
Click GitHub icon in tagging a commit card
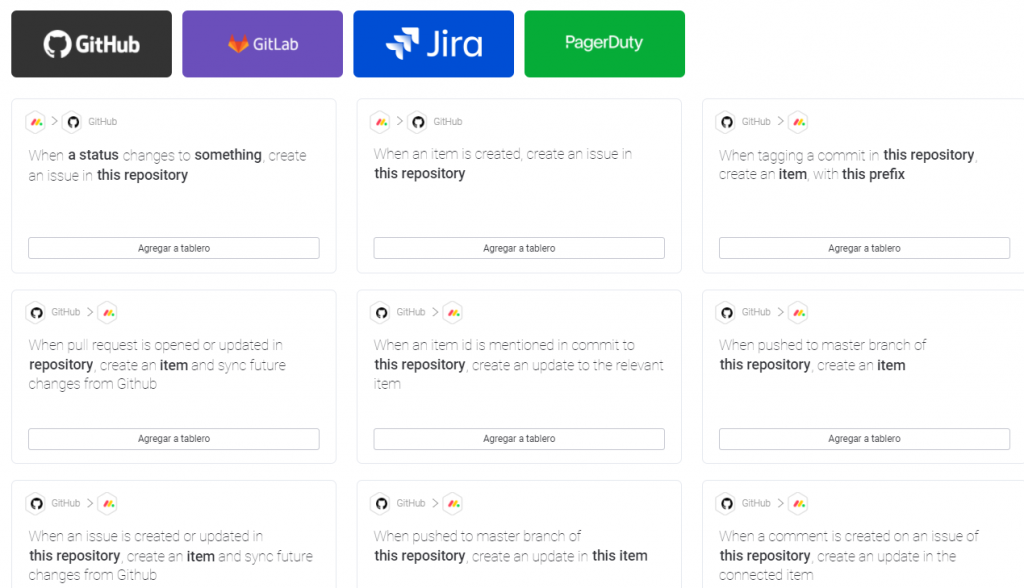[726, 122]
